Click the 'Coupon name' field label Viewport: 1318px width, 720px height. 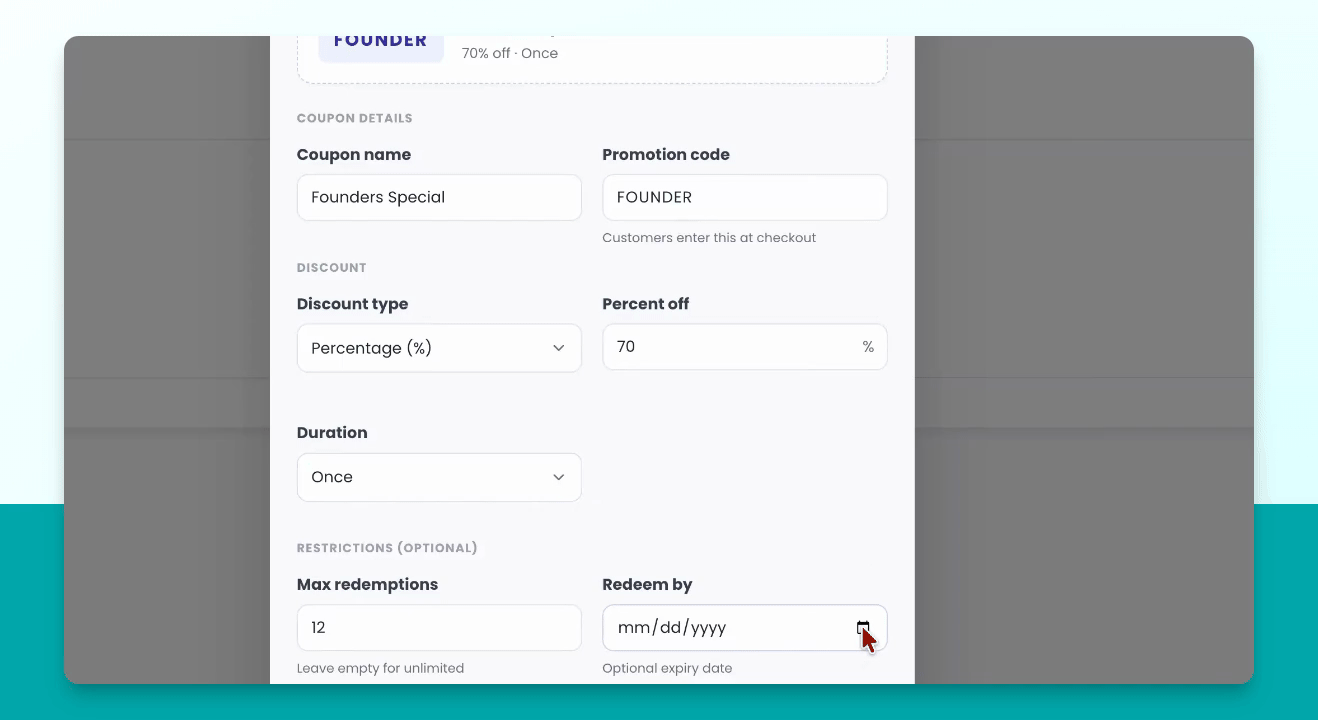(x=354, y=155)
